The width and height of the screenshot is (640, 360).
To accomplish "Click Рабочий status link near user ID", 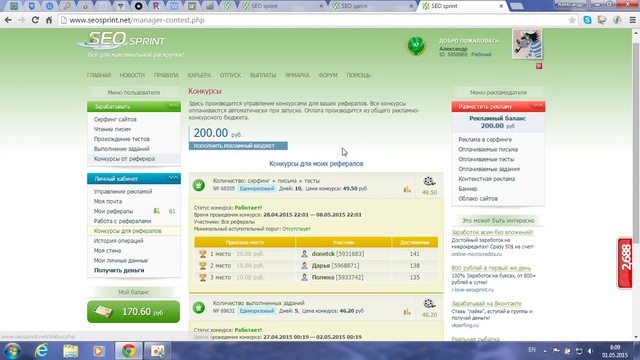I will click(x=481, y=54).
